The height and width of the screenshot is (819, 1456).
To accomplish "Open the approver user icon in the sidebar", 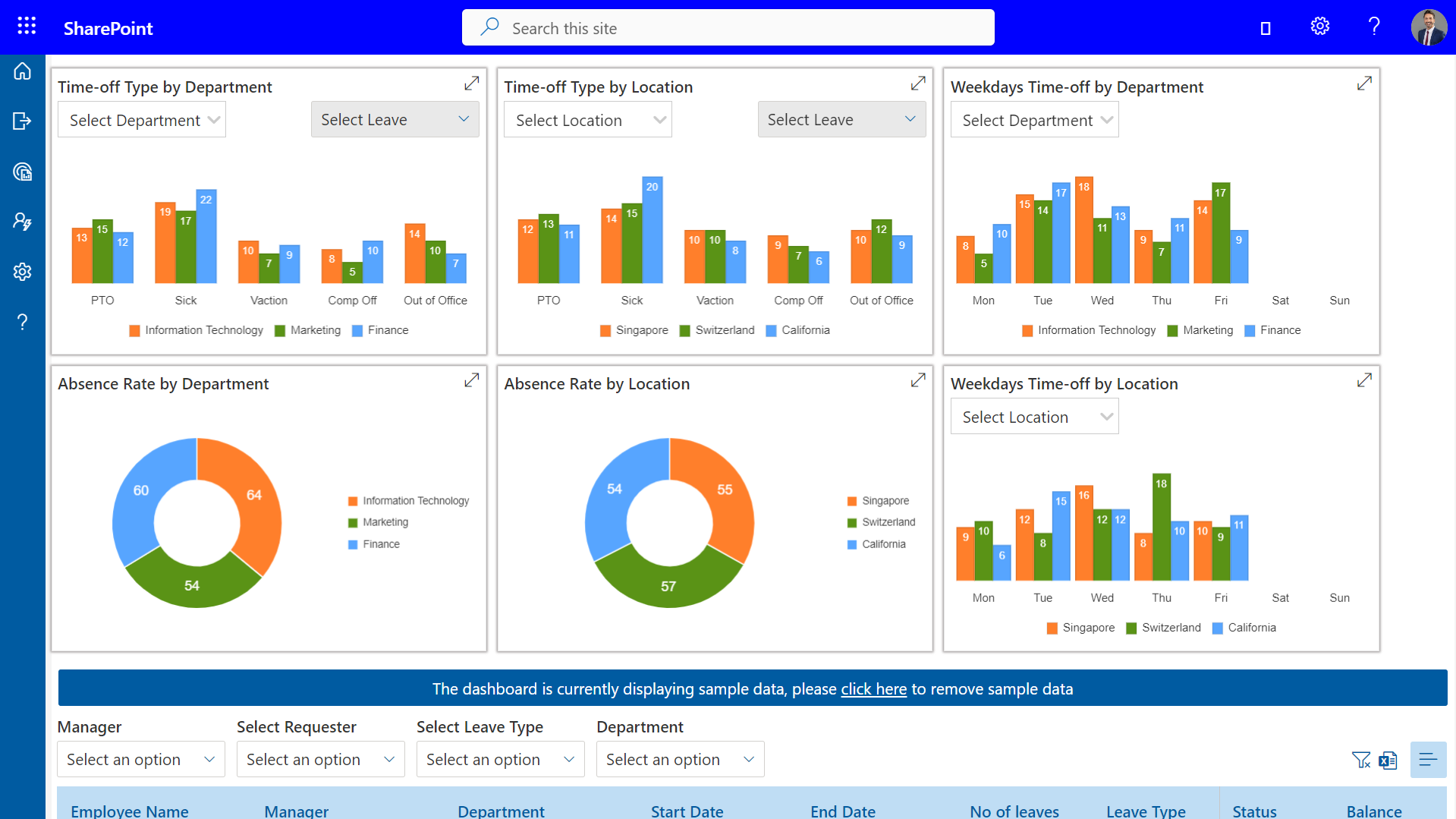I will click(23, 222).
